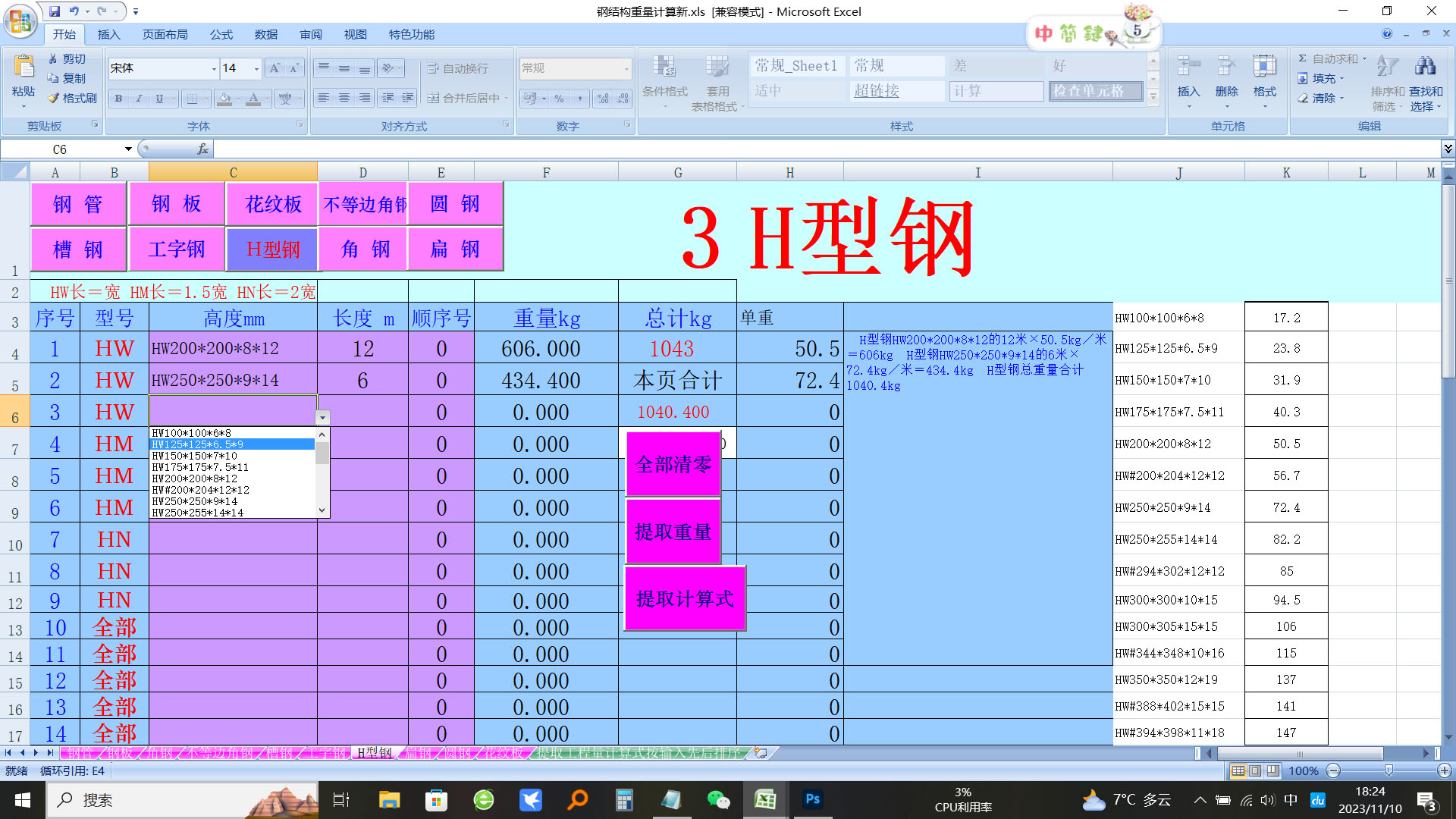1456x819 pixels.
Task: Toggle Underline formatting button
Action: tap(159, 99)
